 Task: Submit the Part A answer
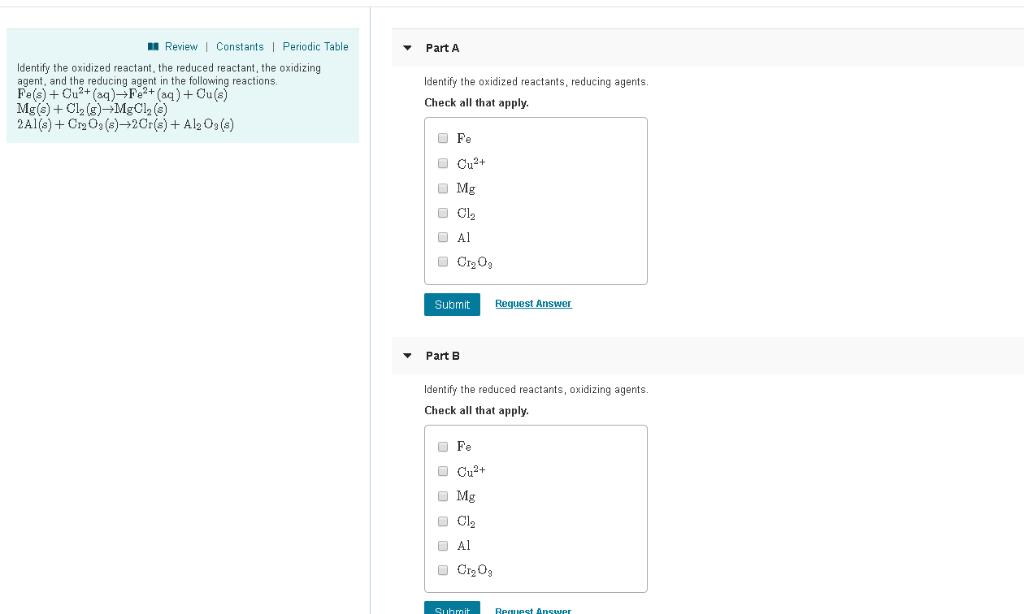[452, 304]
